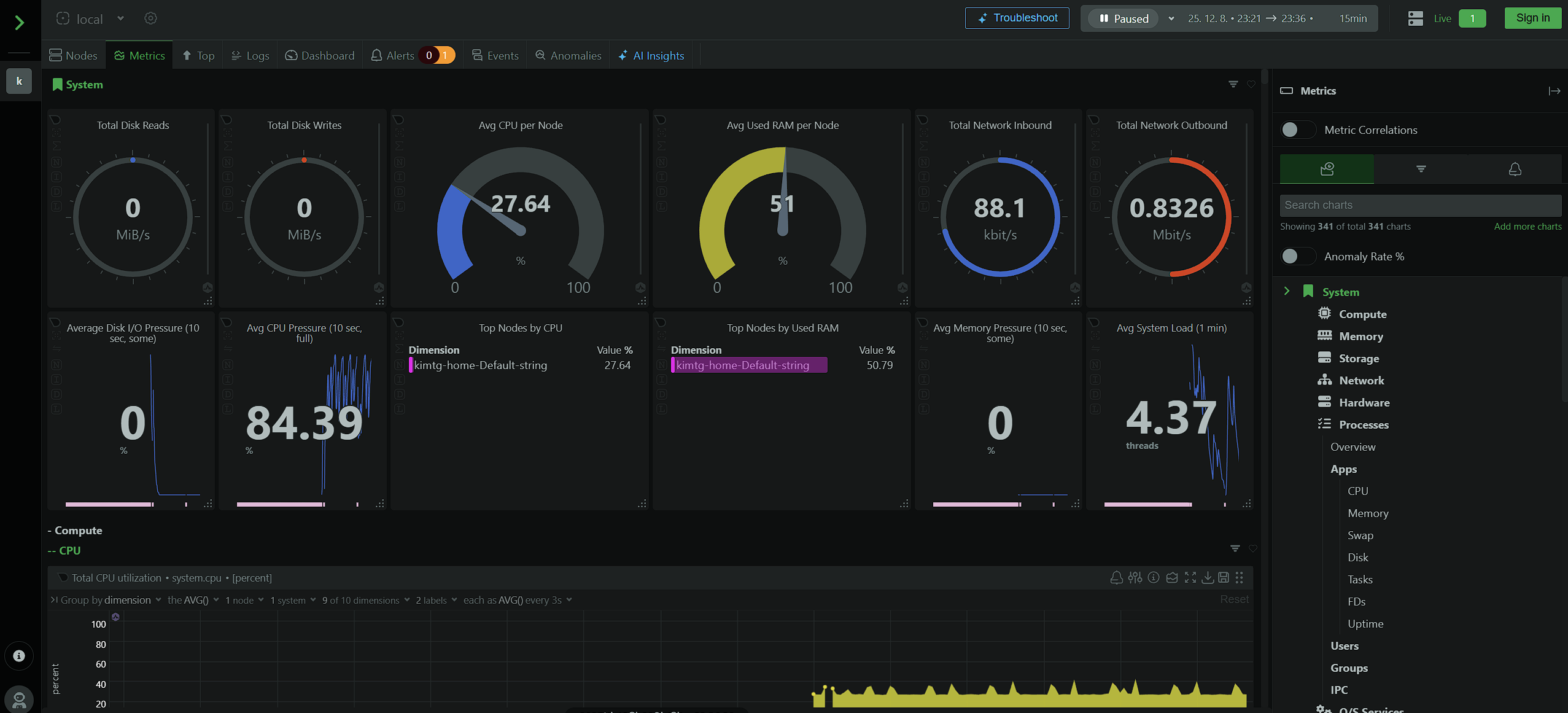The width and height of the screenshot is (1568, 713).
Task: Focus the Search charts field
Action: 1420,205
